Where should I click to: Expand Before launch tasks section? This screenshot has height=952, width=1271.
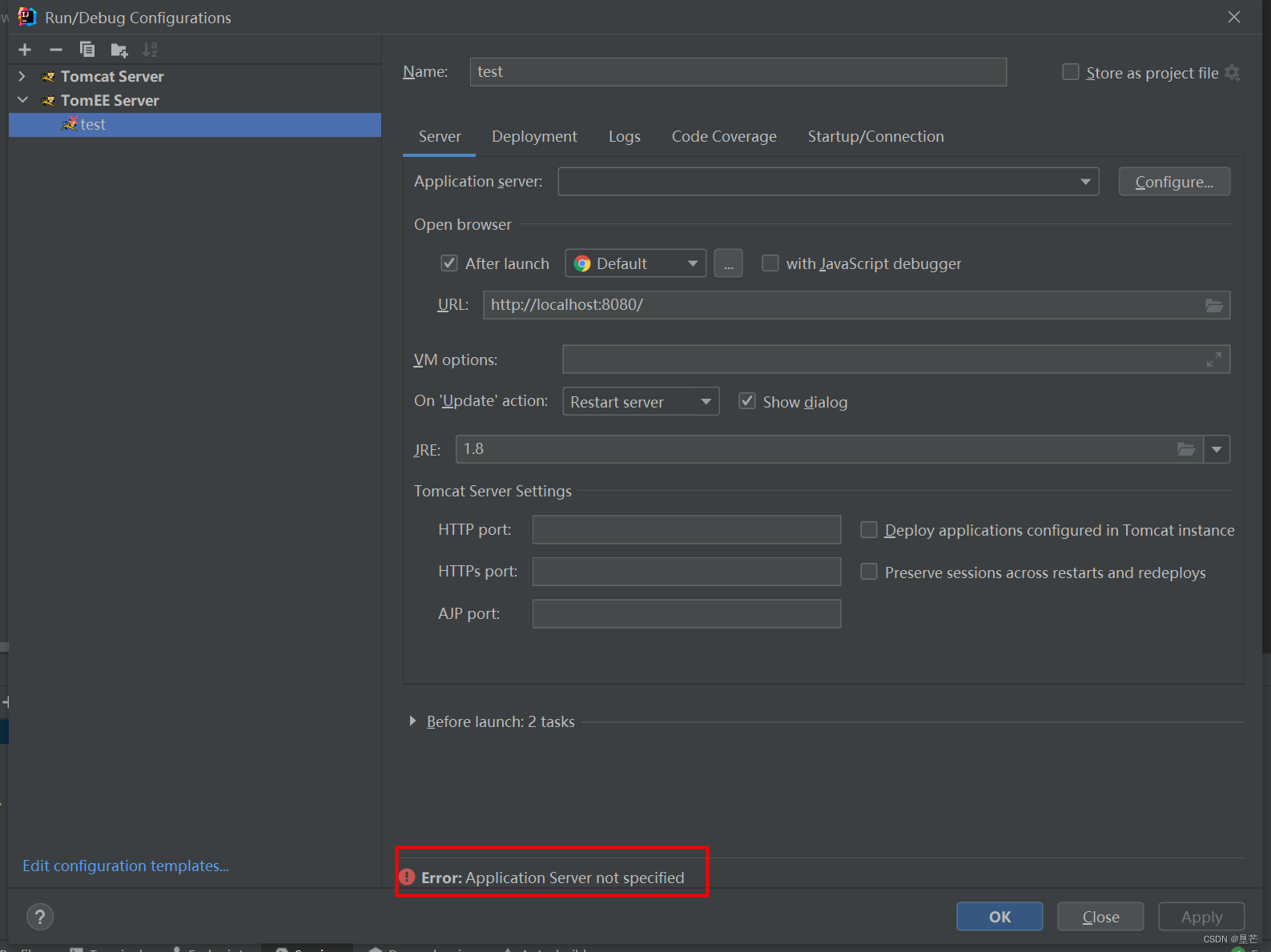click(412, 721)
